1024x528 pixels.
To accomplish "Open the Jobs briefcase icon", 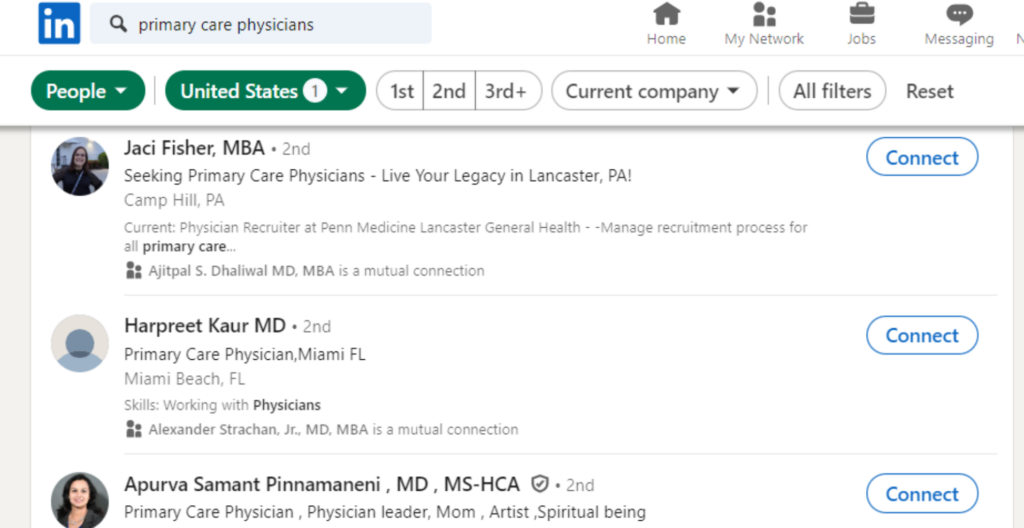I will (861, 15).
